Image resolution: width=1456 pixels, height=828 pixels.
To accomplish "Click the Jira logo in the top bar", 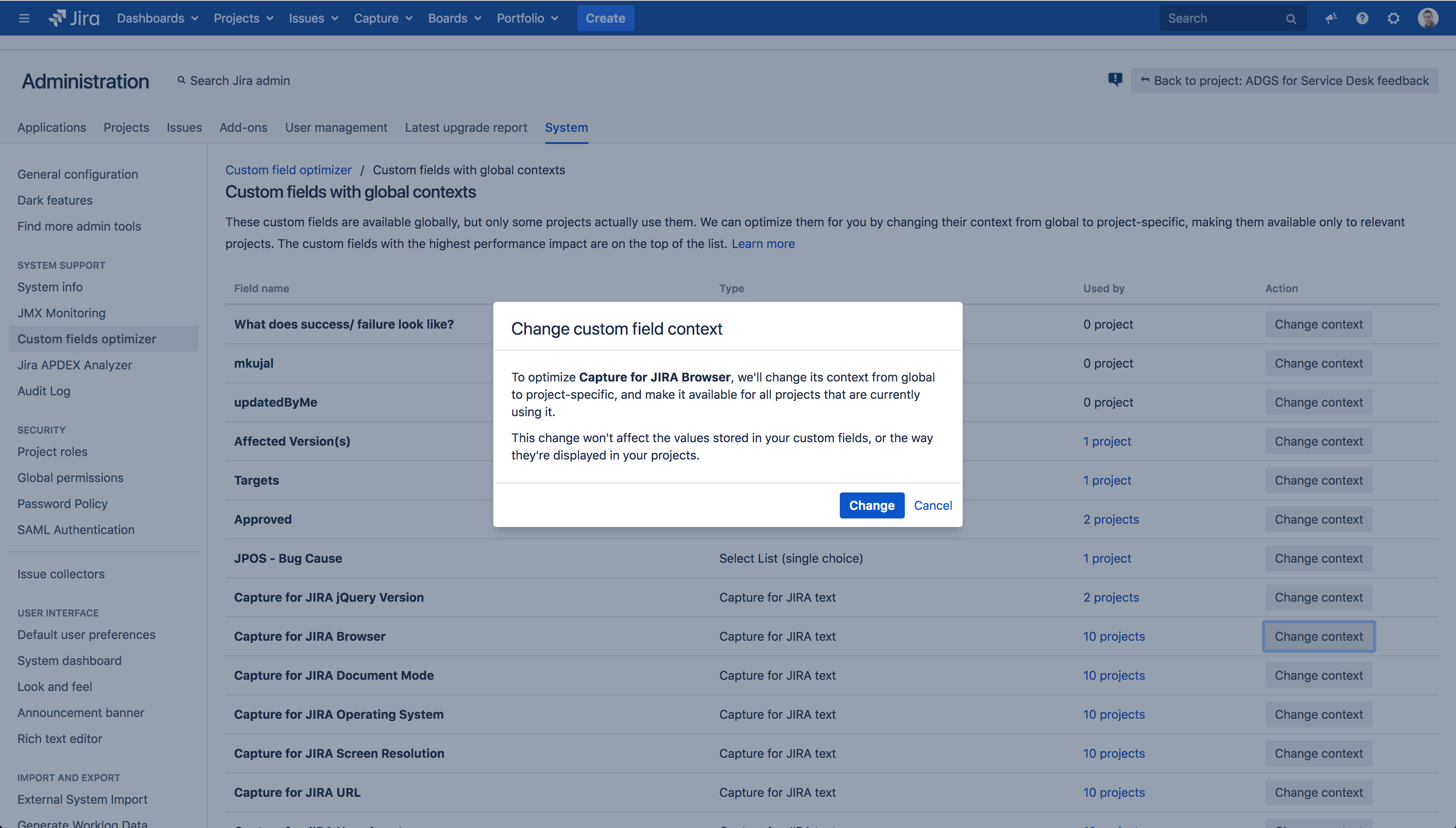I will coord(73,18).
